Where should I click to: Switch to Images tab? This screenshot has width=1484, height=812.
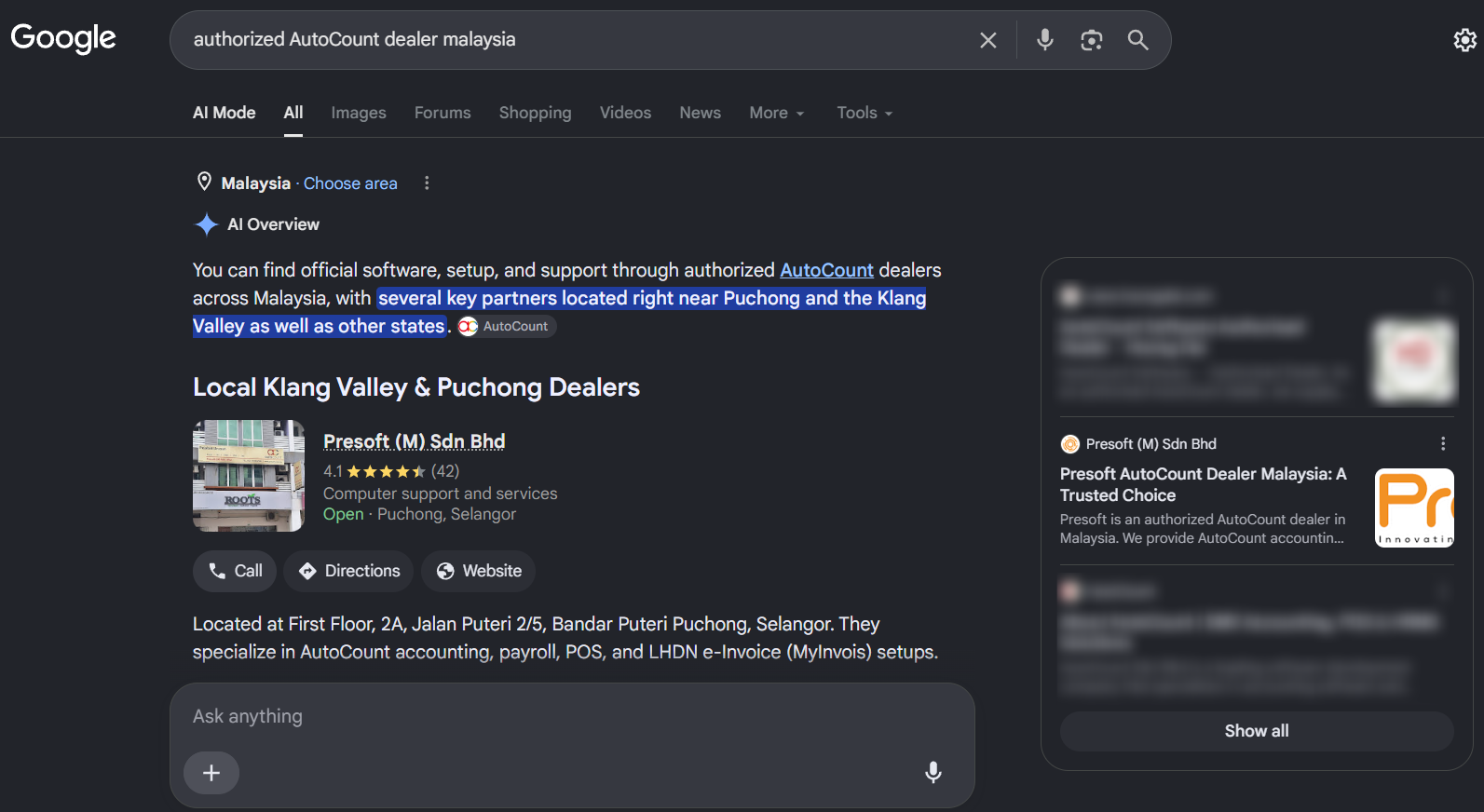359,113
